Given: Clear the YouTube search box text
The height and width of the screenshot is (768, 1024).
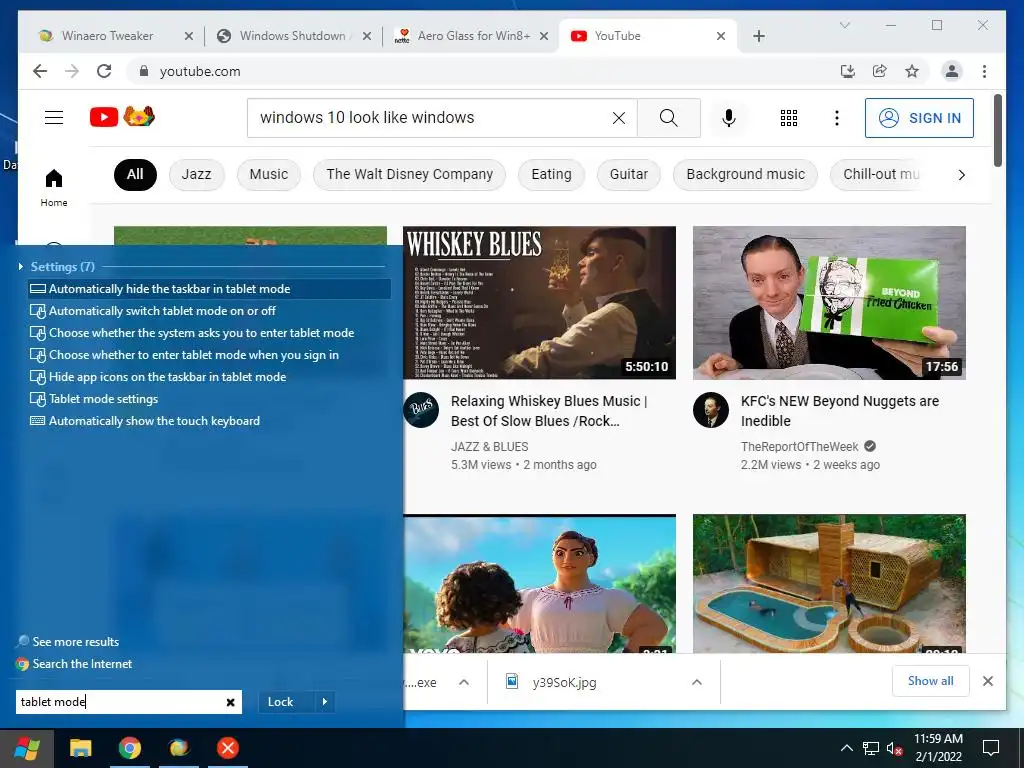Looking at the screenshot, I should tap(618, 118).
